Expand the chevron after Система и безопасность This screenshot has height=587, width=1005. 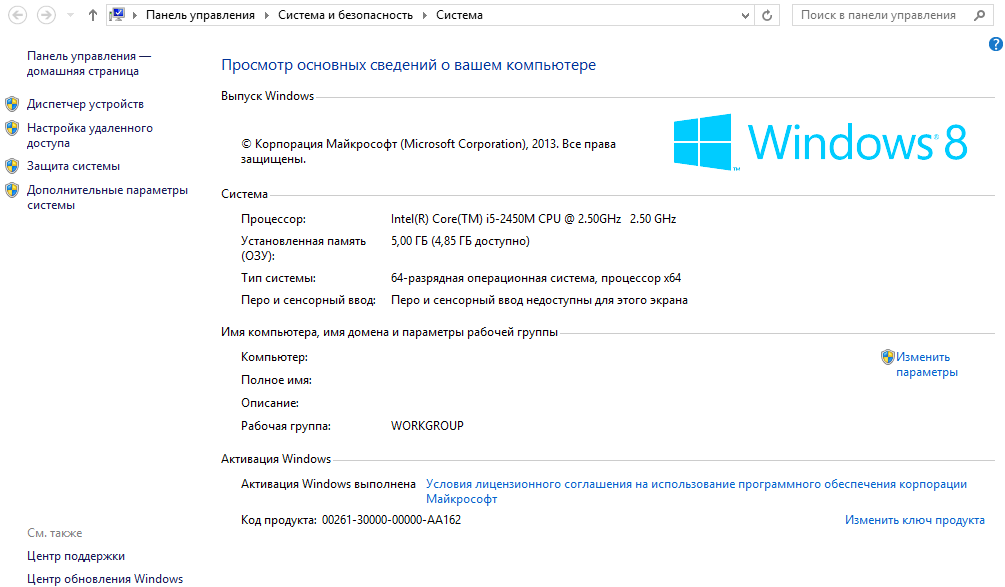click(424, 15)
